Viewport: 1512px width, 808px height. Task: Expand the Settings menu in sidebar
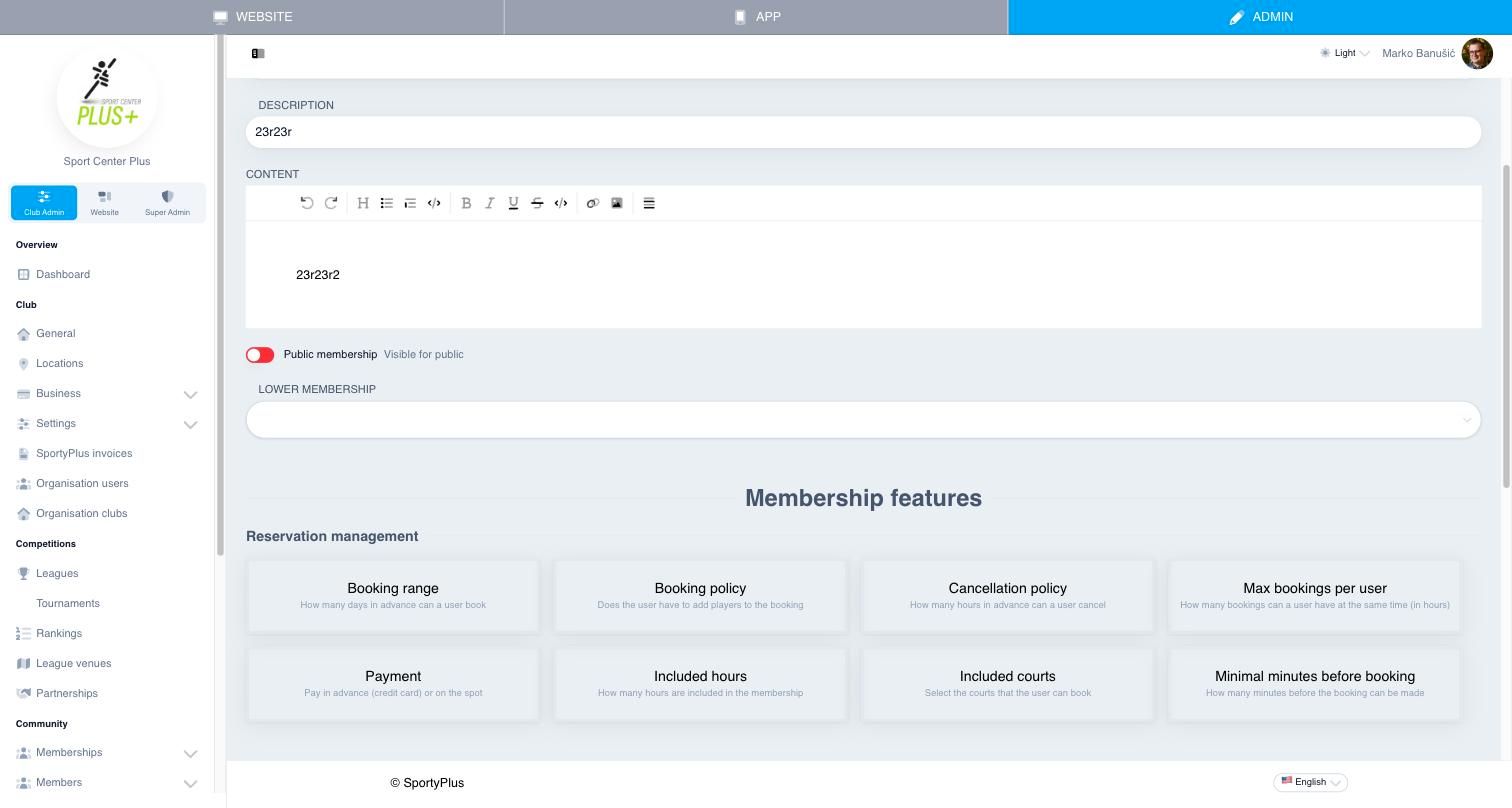107,424
